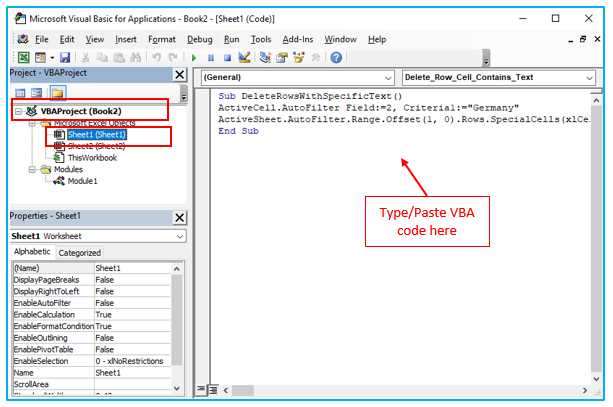Select Module1 in project tree
This screenshot has height=407, width=613.
point(82,181)
